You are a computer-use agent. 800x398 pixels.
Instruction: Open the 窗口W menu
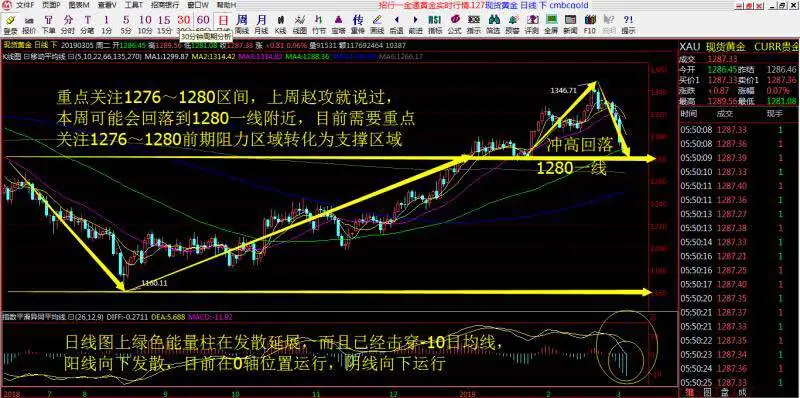pyautogui.click(x=198, y=5)
